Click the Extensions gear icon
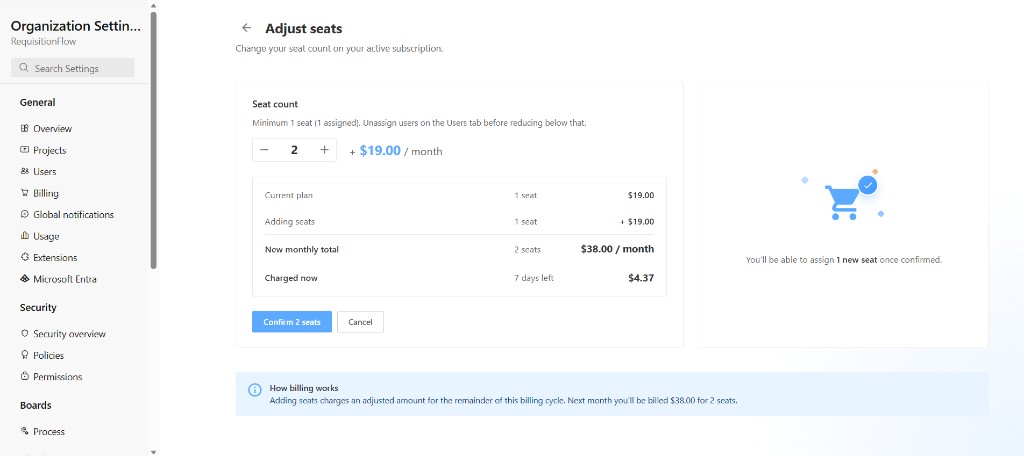The height and width of the screenshot is (456, 1024). click(25, 257)
